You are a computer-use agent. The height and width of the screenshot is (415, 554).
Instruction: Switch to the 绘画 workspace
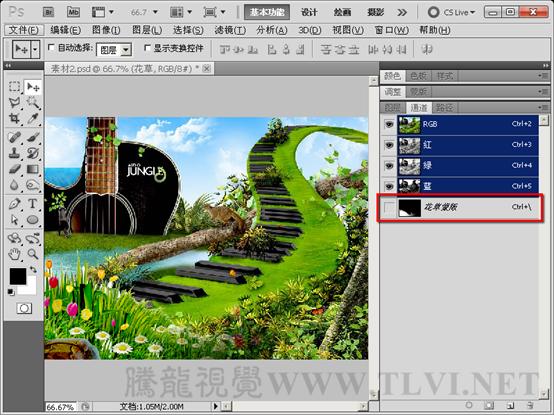(342, 12)
